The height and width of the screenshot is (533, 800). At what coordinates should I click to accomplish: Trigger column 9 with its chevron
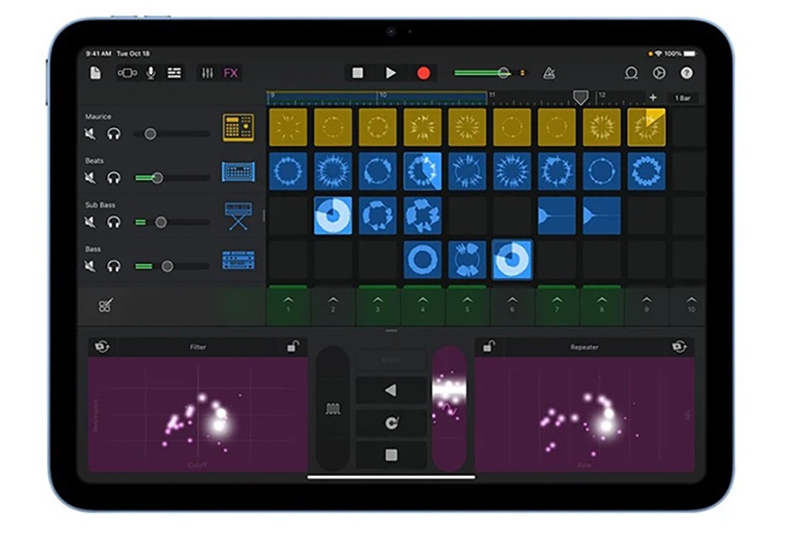click(646, 305)
